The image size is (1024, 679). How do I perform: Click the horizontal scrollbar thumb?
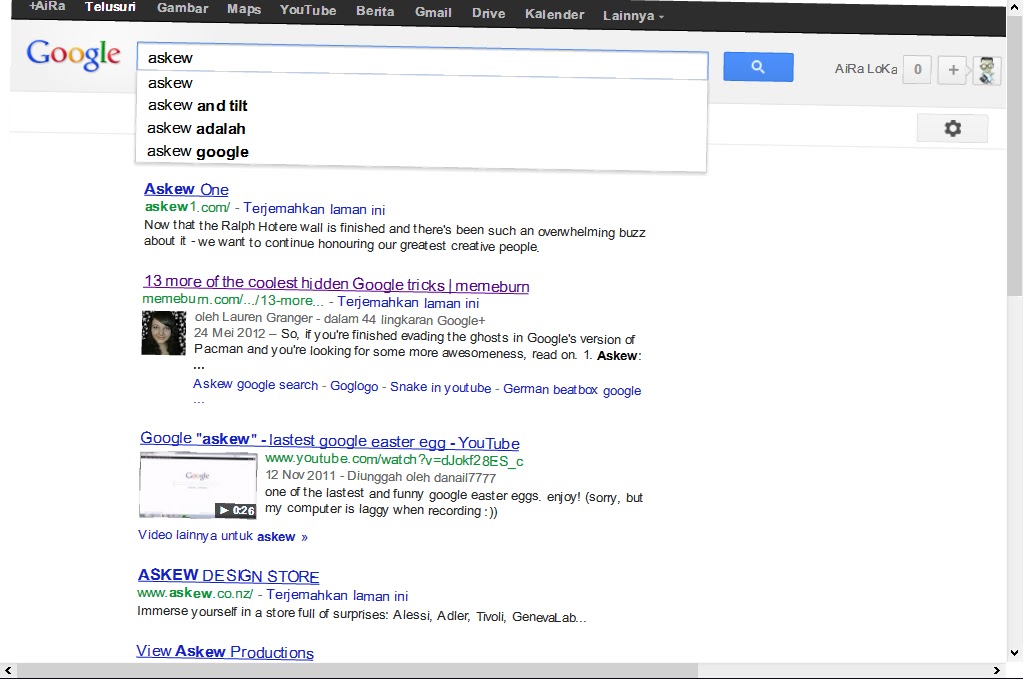(x=357, y=671)
